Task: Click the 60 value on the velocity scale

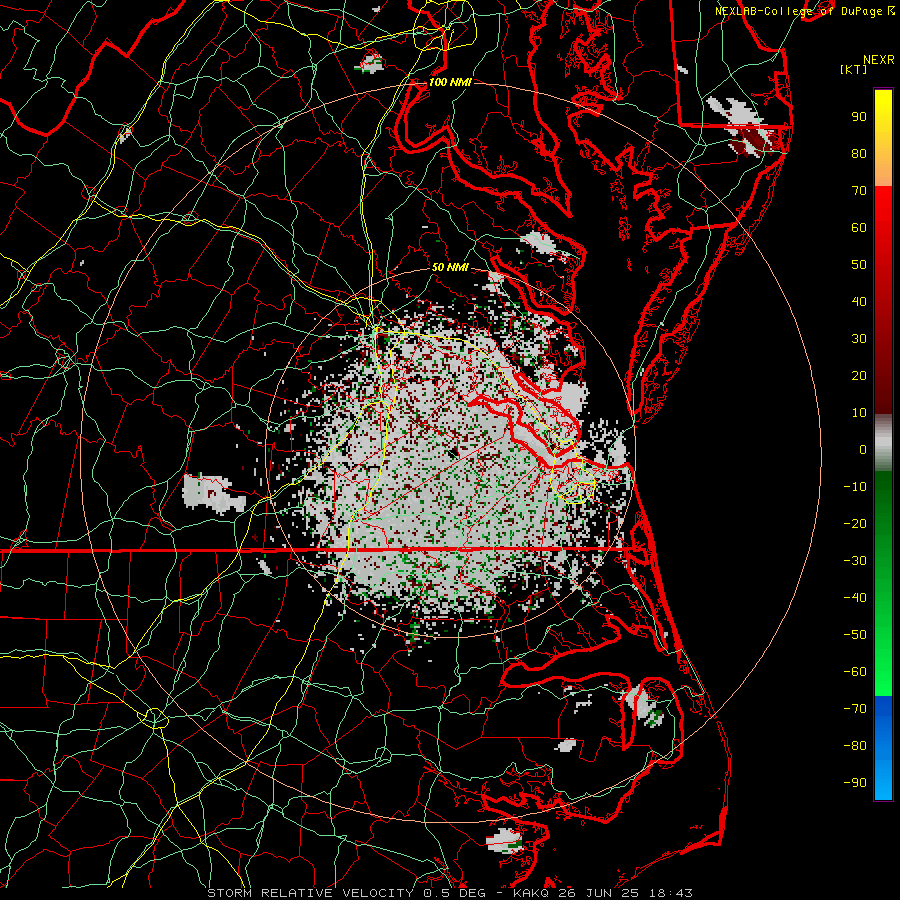Action: click(859, 227)
